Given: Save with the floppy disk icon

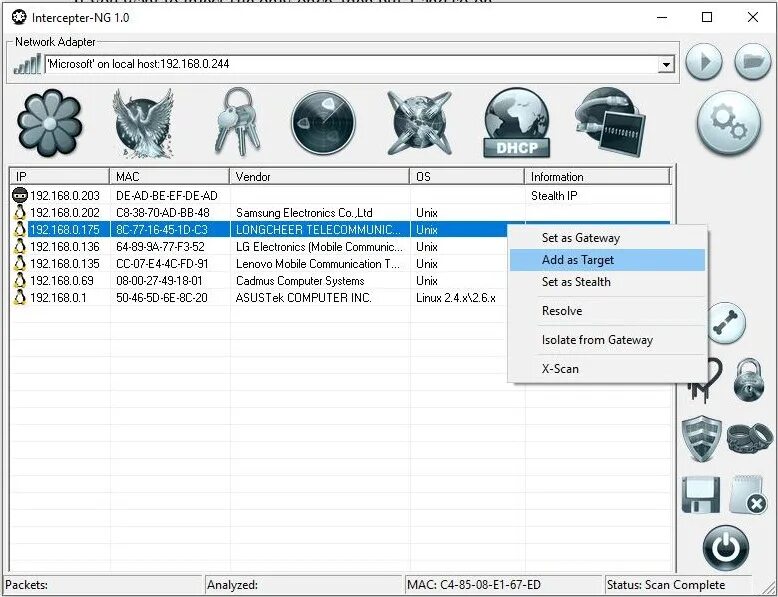Looking at the screenshot, I should [701, 494].
